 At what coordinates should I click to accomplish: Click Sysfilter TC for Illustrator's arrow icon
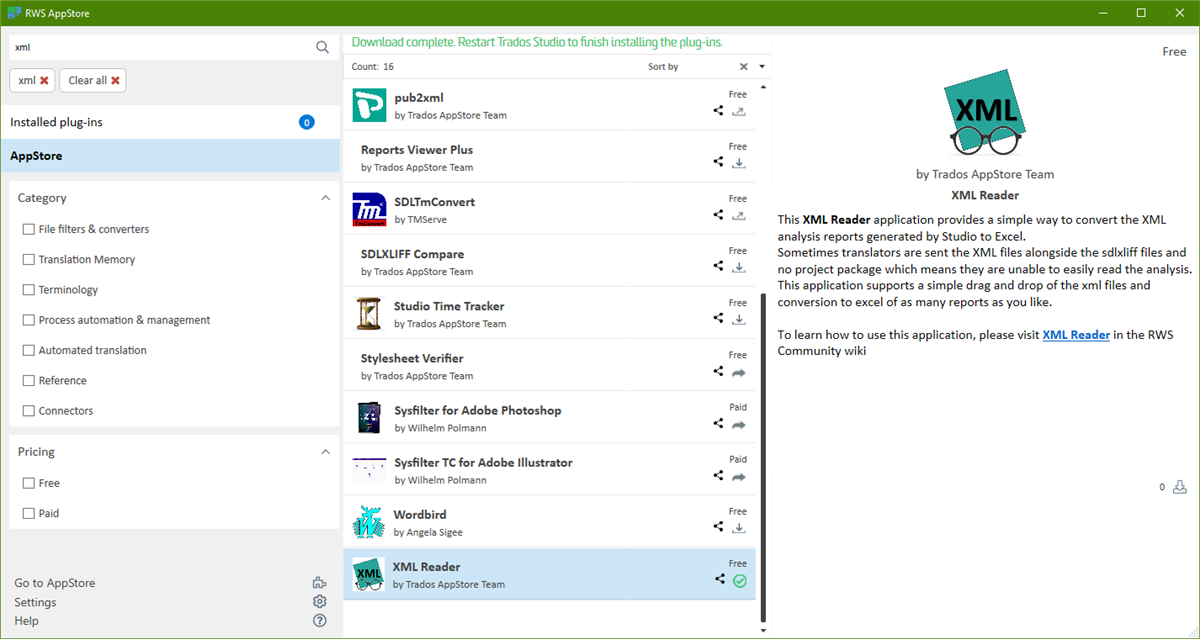click(x=739, y=477)
